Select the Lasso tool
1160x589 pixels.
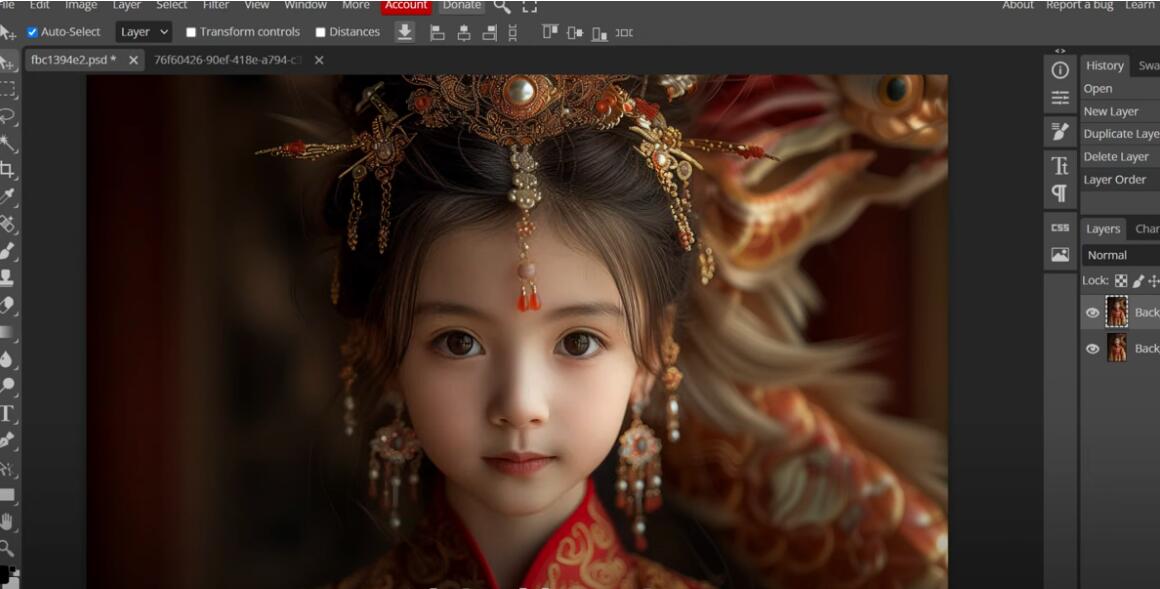9,111
